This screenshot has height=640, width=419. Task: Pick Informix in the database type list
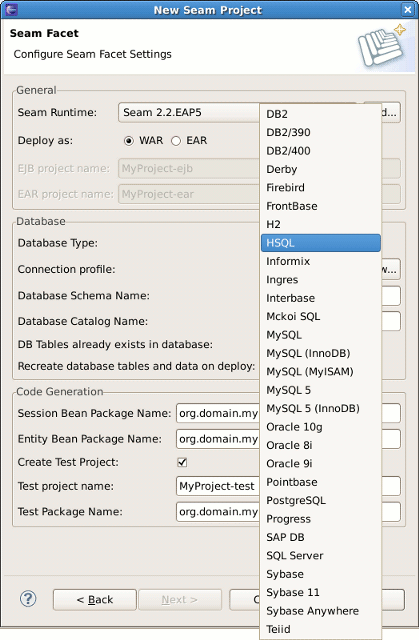point(321,261)
